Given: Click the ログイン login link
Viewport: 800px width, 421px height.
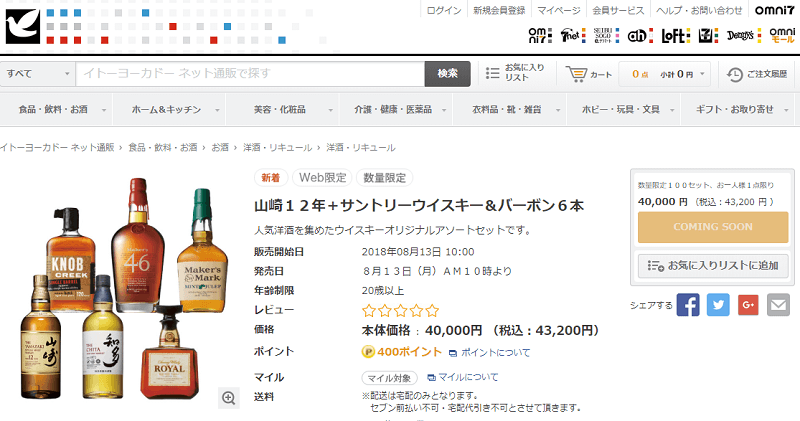Looking at the screenshot, I should [x=444, y=10].
